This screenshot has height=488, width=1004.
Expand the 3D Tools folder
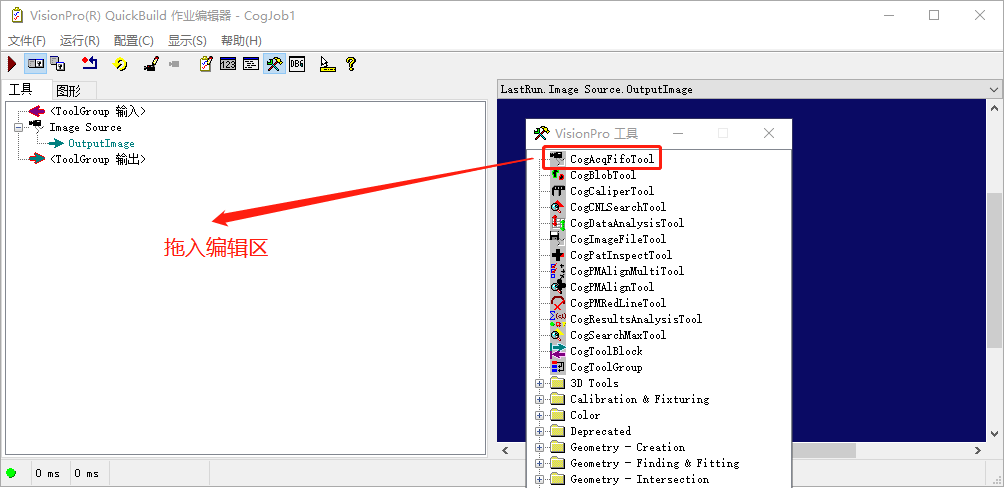539,383
